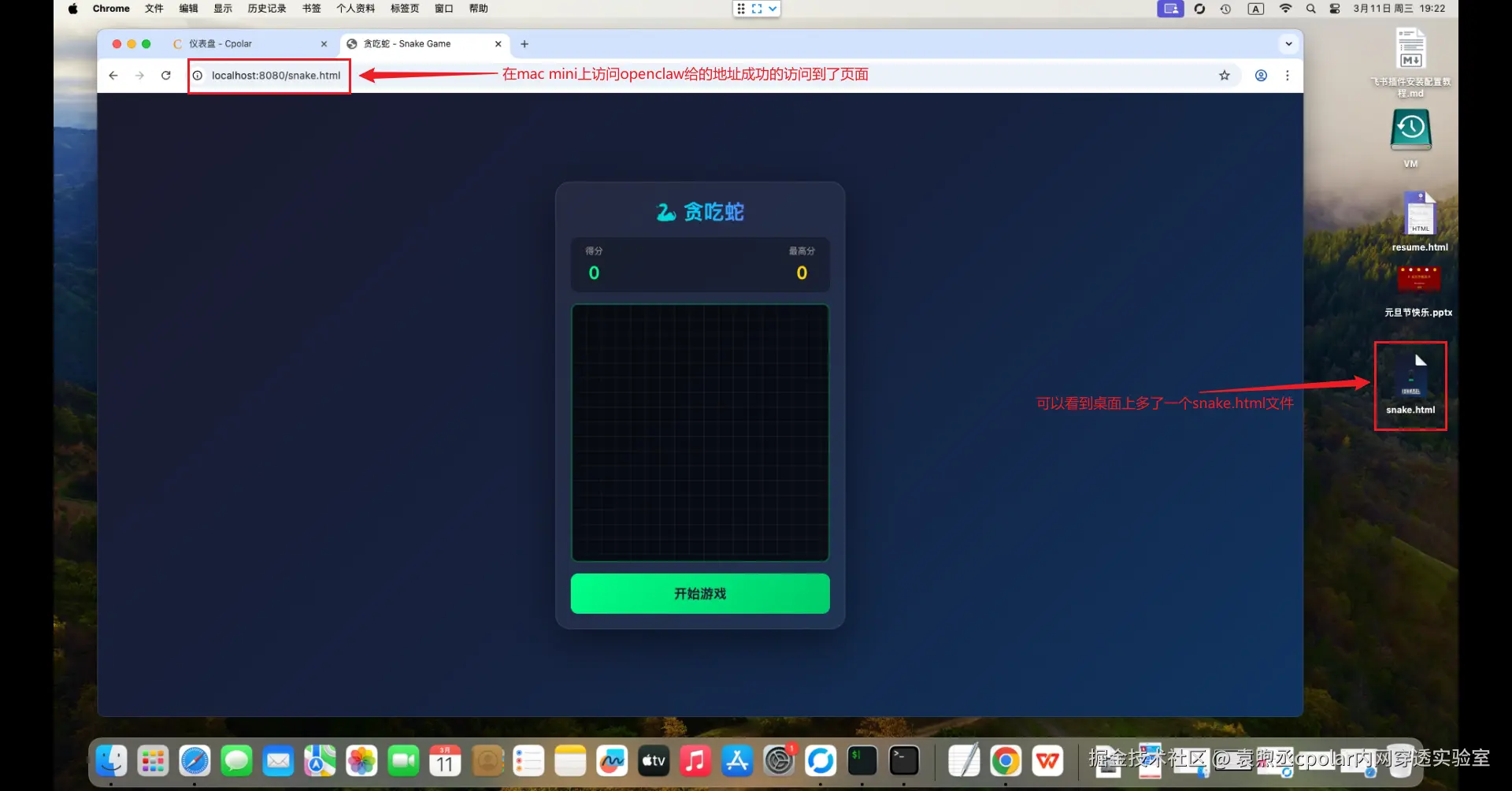Bookmark this page with the star icon
This screenshot has width=1512, height=791.
1225,76
